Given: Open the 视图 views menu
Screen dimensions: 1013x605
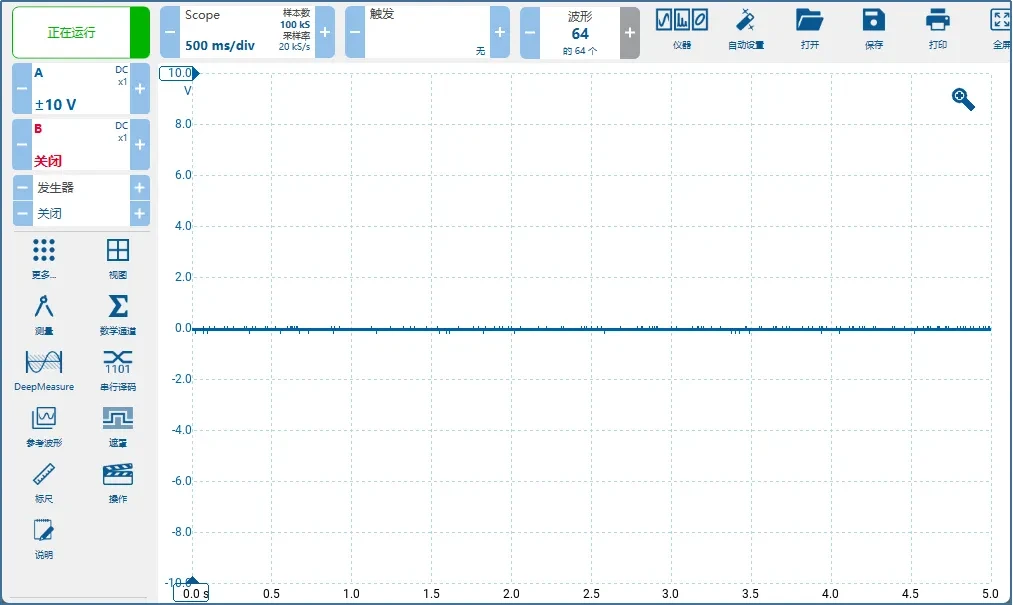Looking at the screenshot, I should pyautogui.click(x=117, y=257).
